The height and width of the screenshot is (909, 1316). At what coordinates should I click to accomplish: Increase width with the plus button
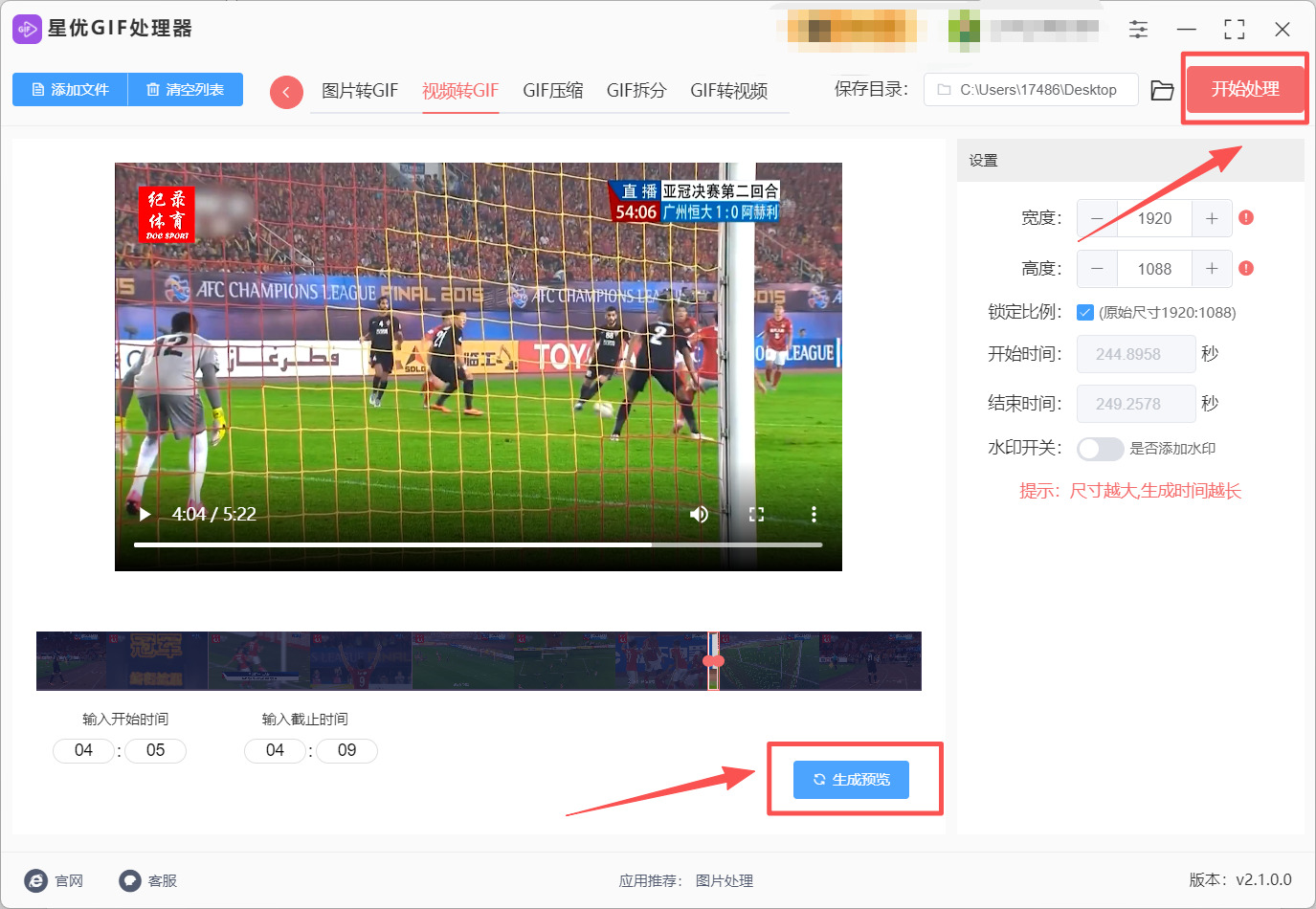(x=1212, y=218)
